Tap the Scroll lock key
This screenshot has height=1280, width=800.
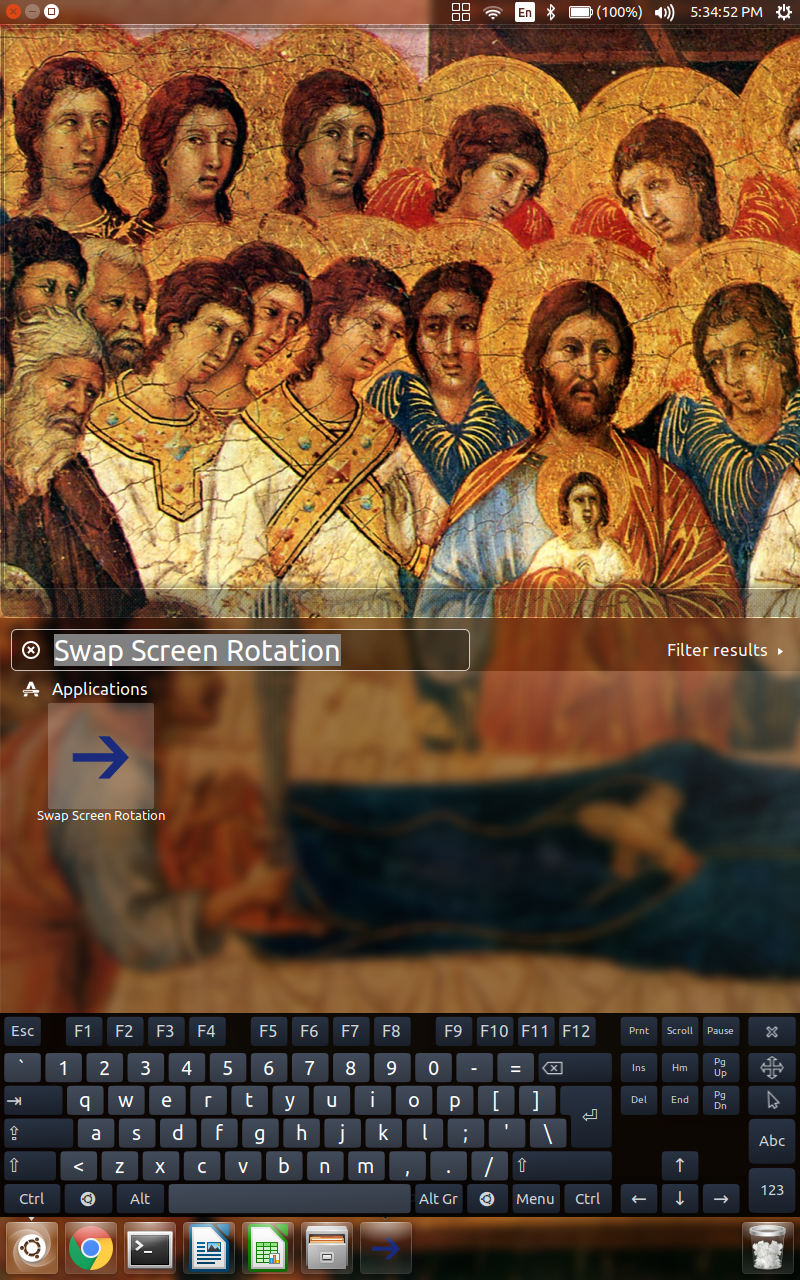click(680, 1031)
